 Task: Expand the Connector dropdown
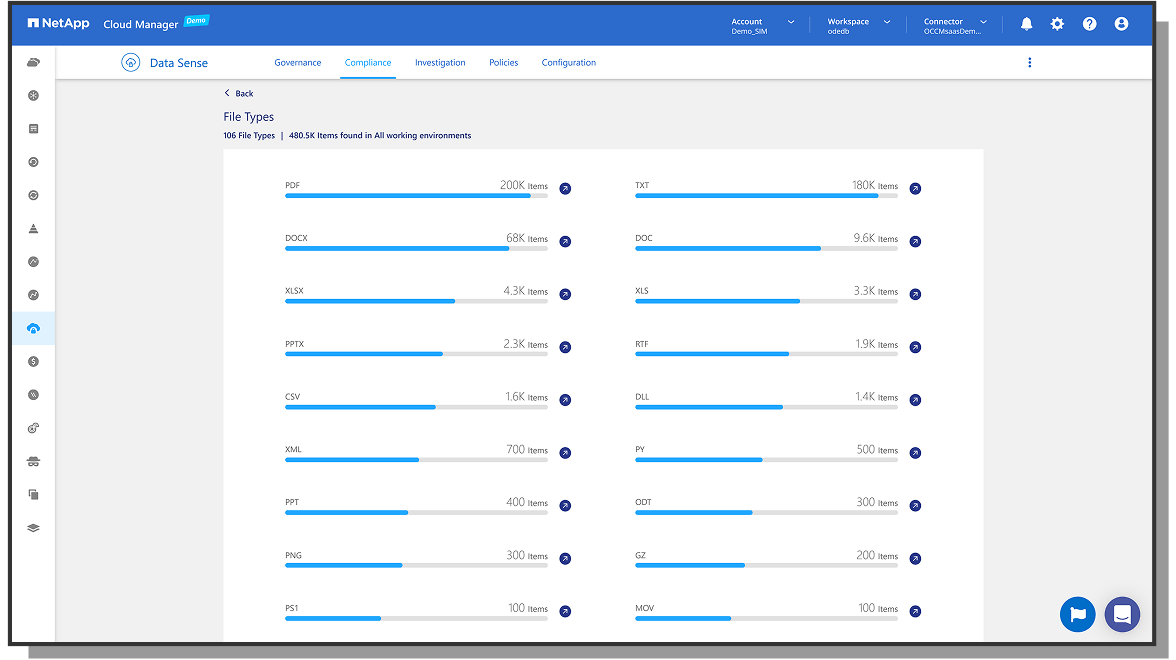(x=981, y=21)
